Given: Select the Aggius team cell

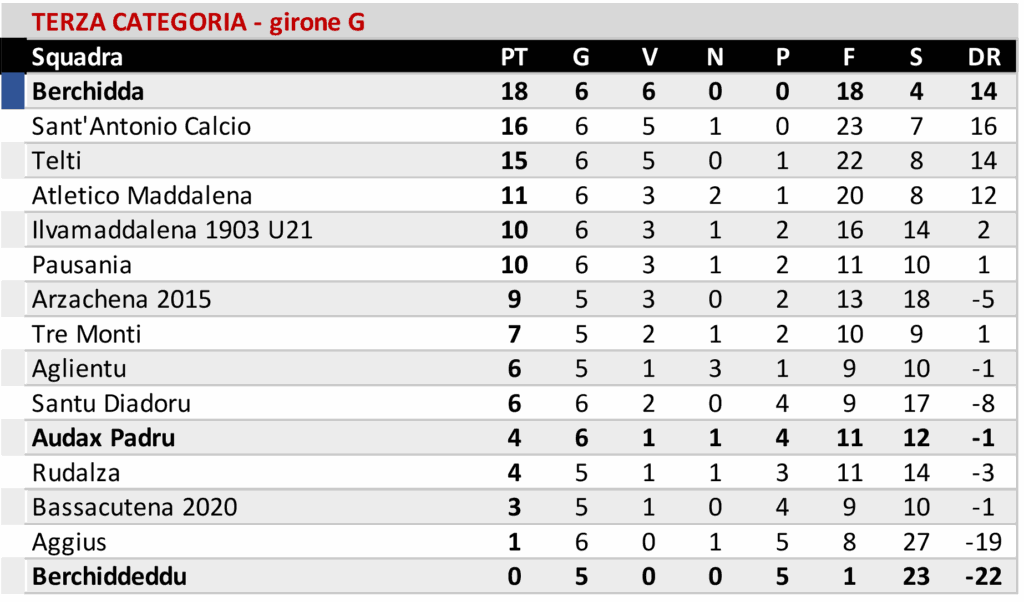Looking at the screenshot, I should 69,542.
